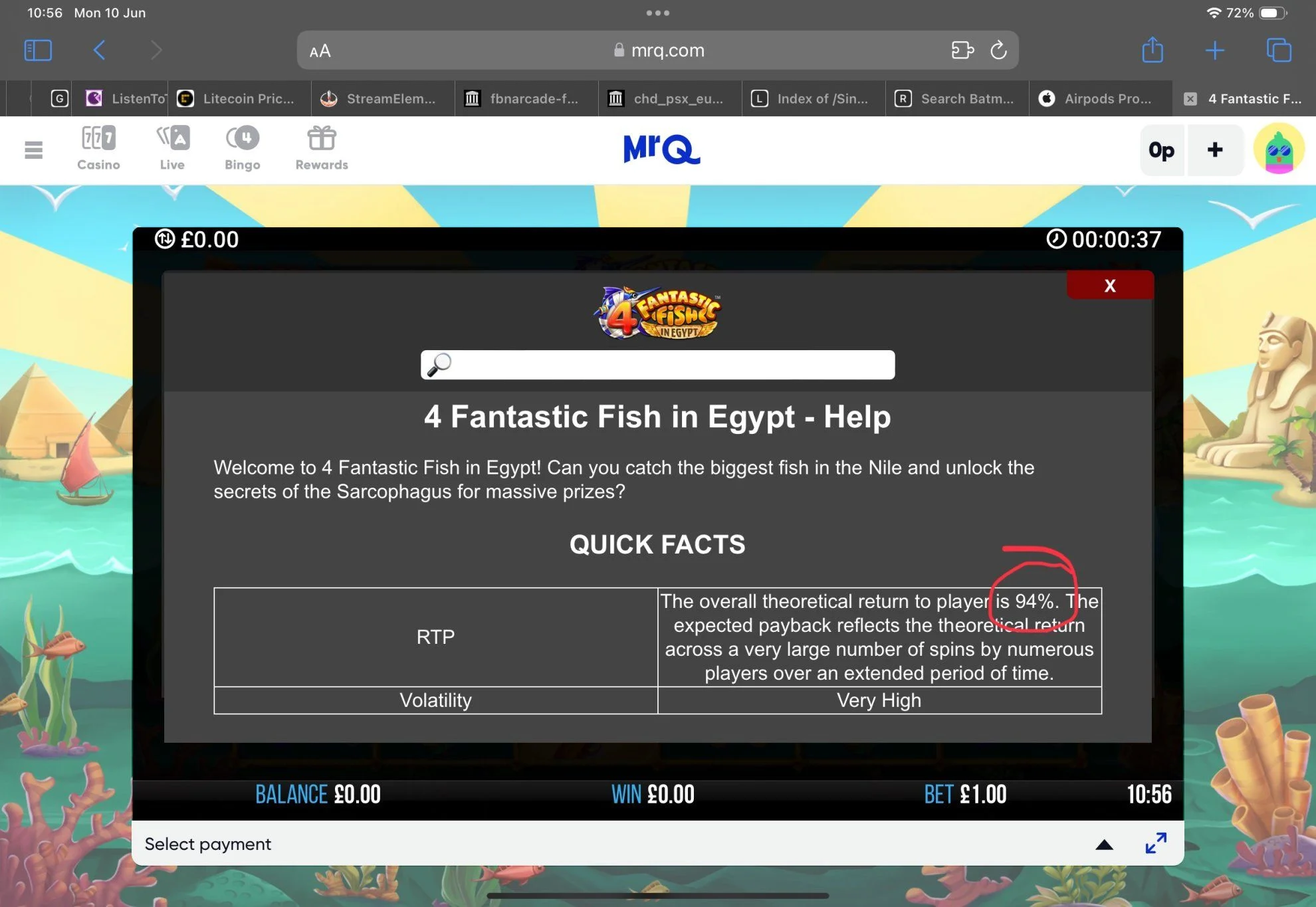Tap the Wi-Fi status icon
The width and height of the screenshot is (1316, 907).
pos(1214,13)
